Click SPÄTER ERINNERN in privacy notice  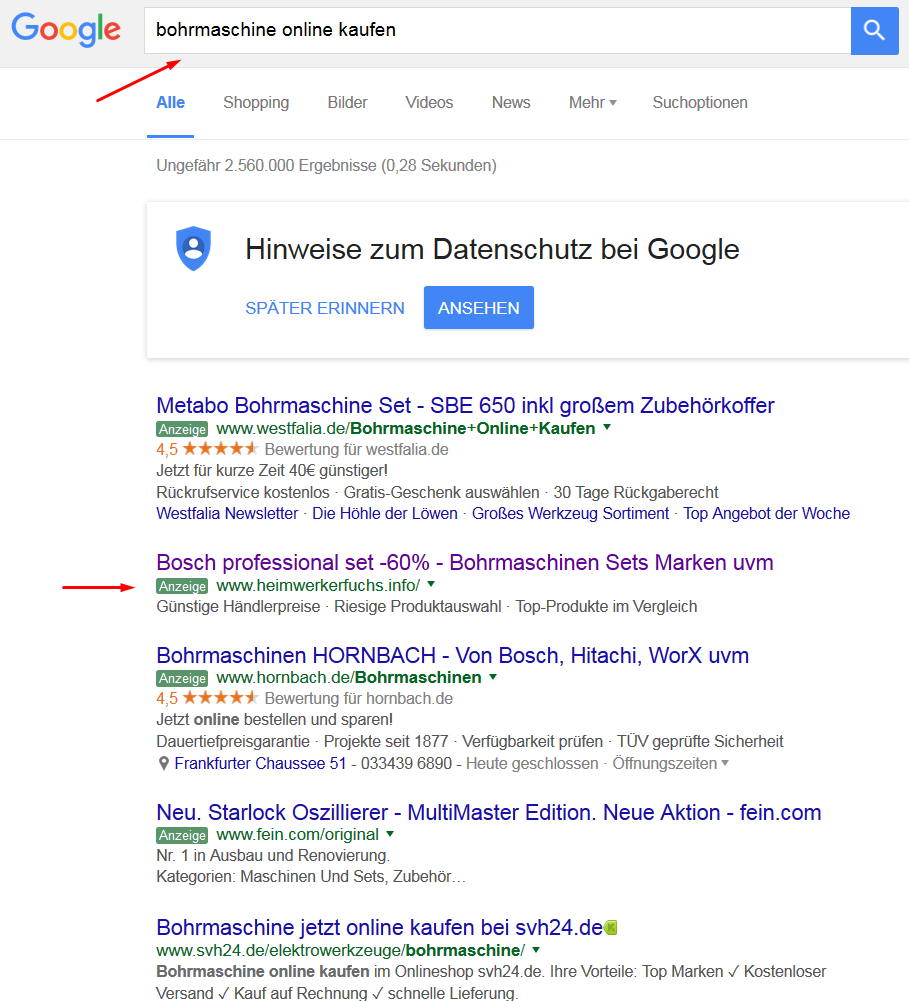coord(325,308)
